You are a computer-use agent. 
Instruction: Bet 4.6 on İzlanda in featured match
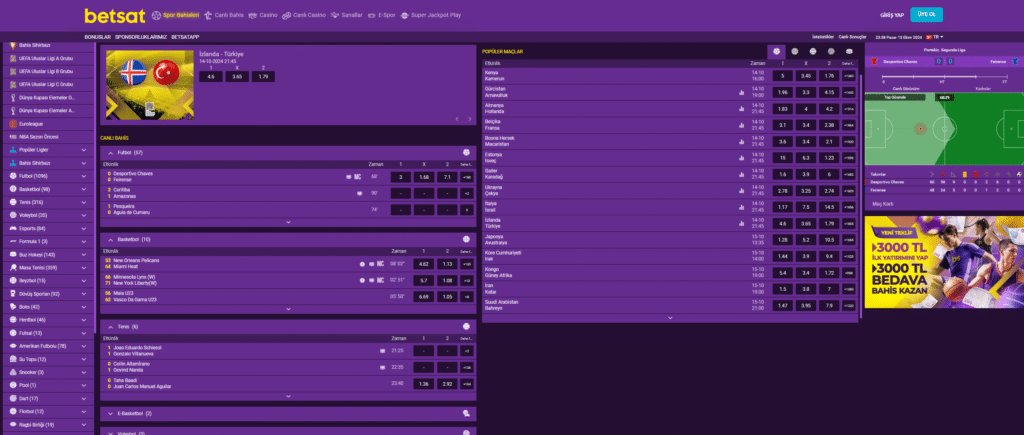click(x=210, y=77)
